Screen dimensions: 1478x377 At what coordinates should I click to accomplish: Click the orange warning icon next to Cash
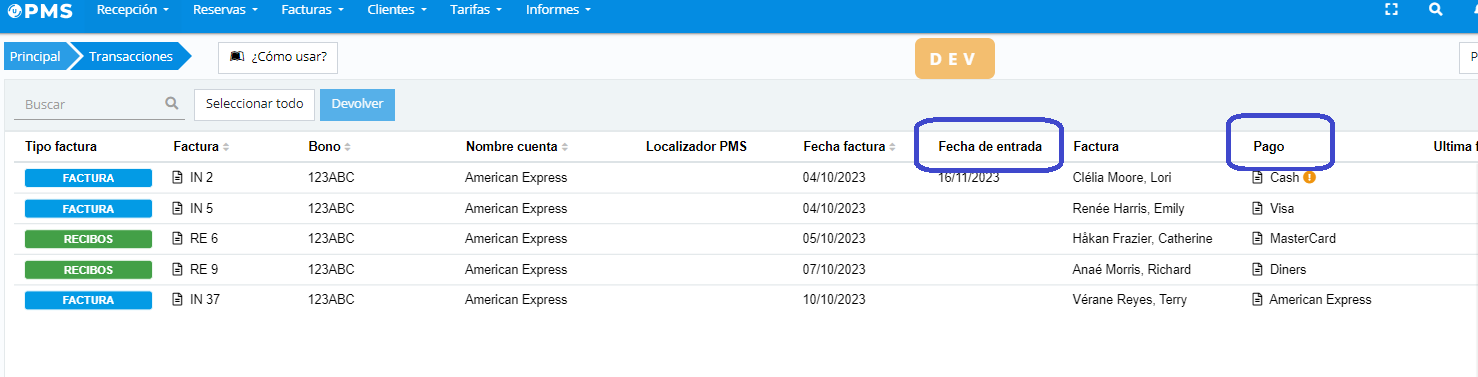point(1309,178)
